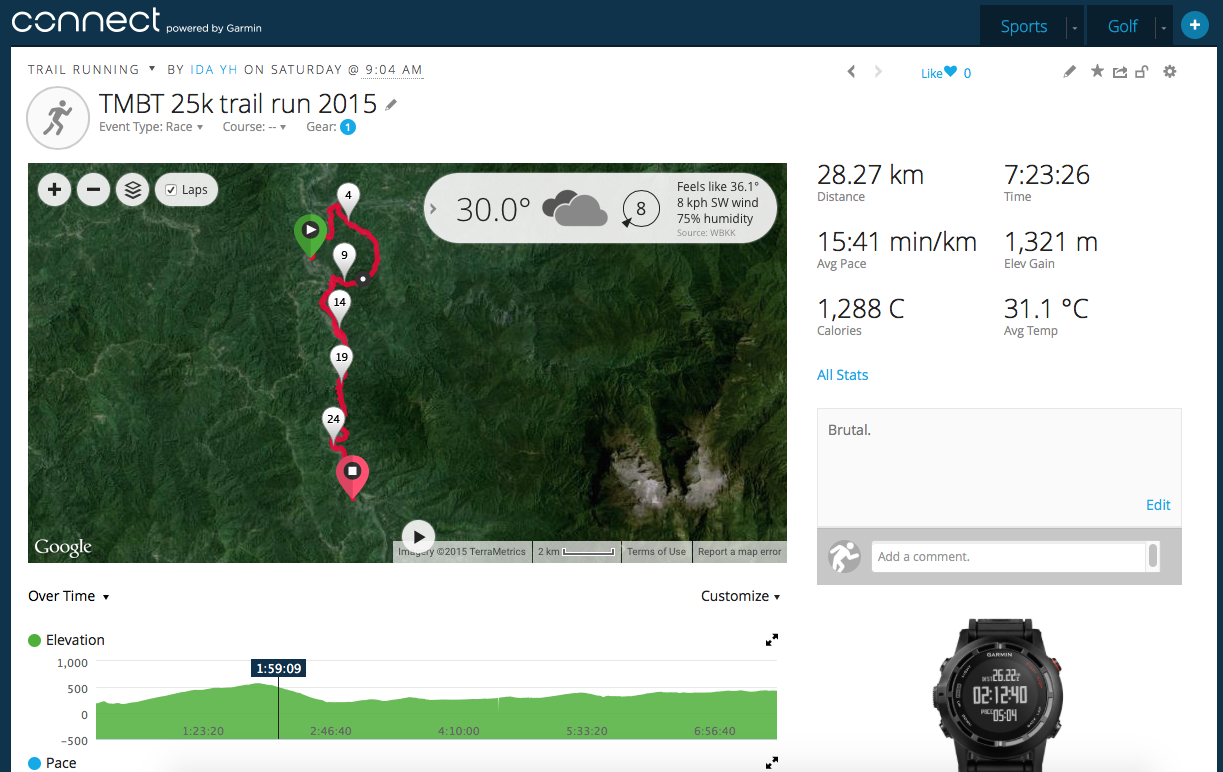Open the Sports tab

click(1024, 27)
